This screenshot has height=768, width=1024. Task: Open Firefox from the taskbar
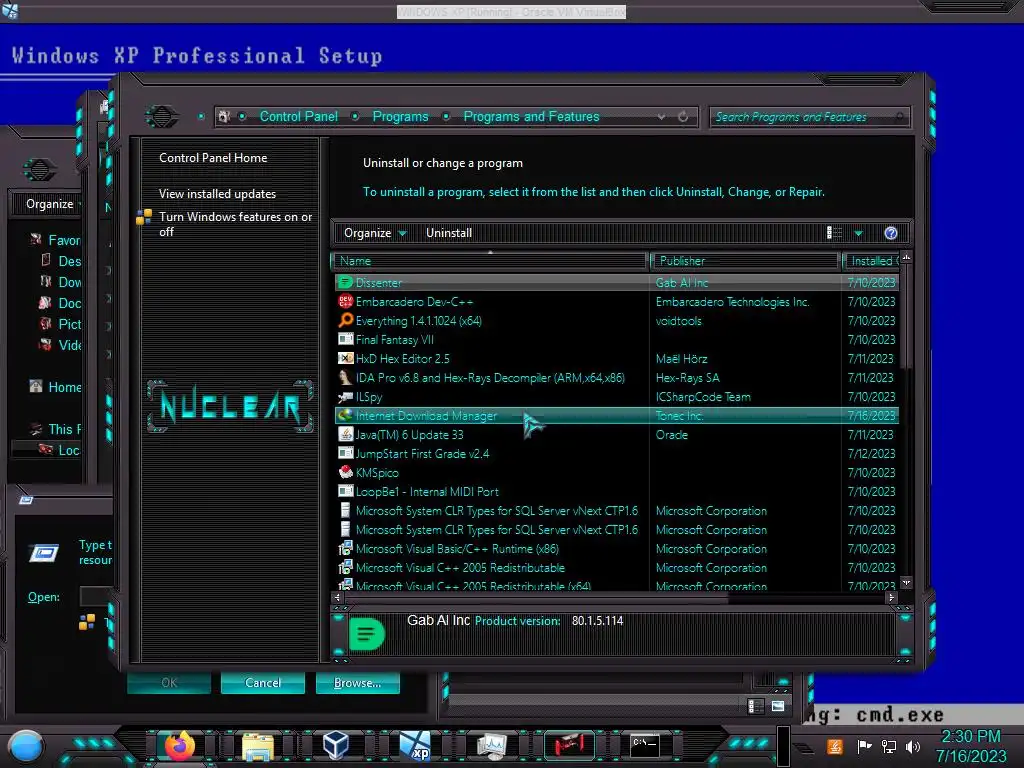click(180, 746)
